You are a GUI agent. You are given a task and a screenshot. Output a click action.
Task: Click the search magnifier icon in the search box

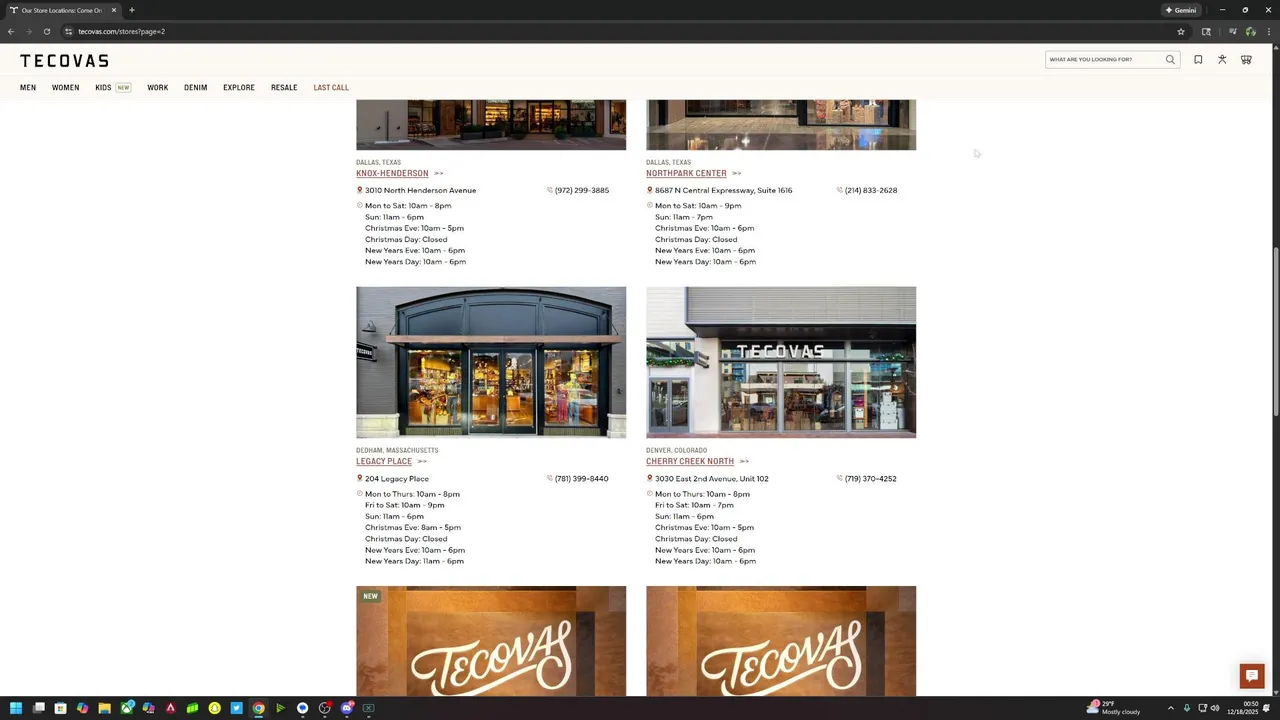point(1170,60)
